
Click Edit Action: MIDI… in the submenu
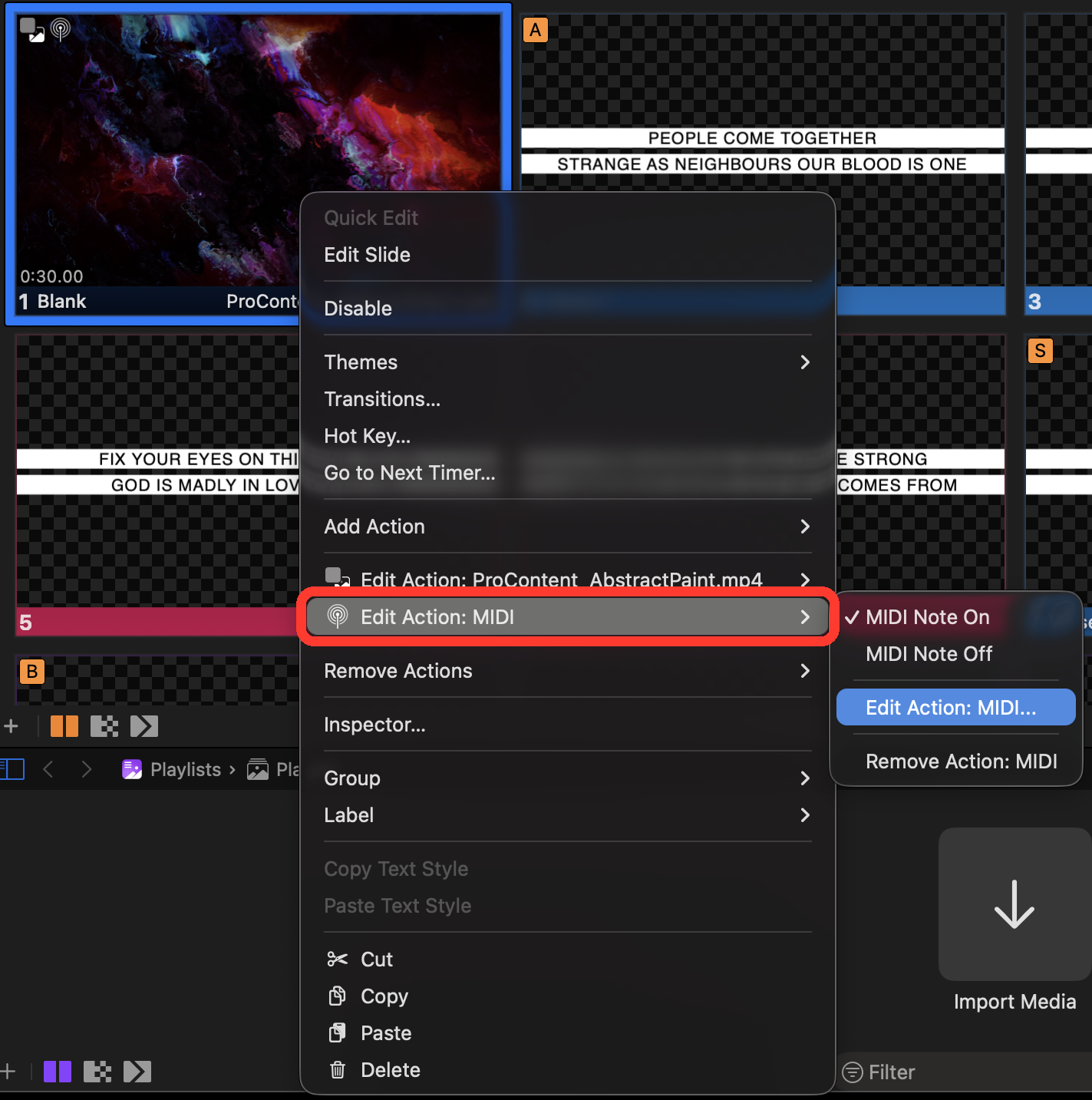click(956, 708)
